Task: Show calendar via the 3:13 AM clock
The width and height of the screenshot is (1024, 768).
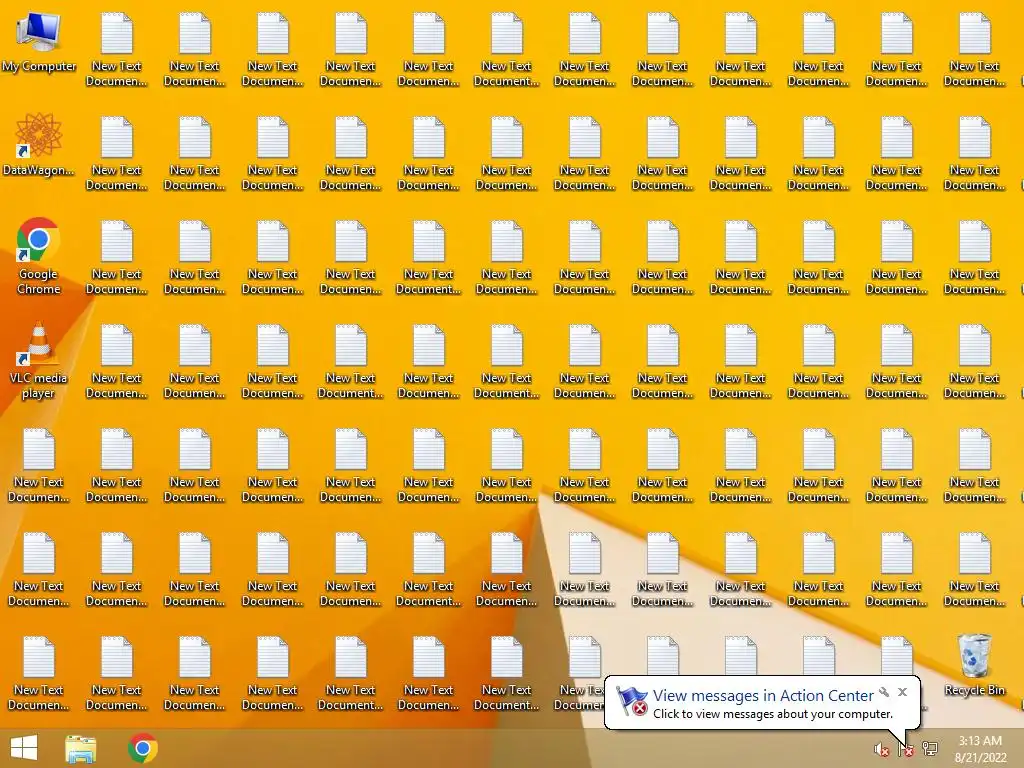Action: tap(980, 749)
